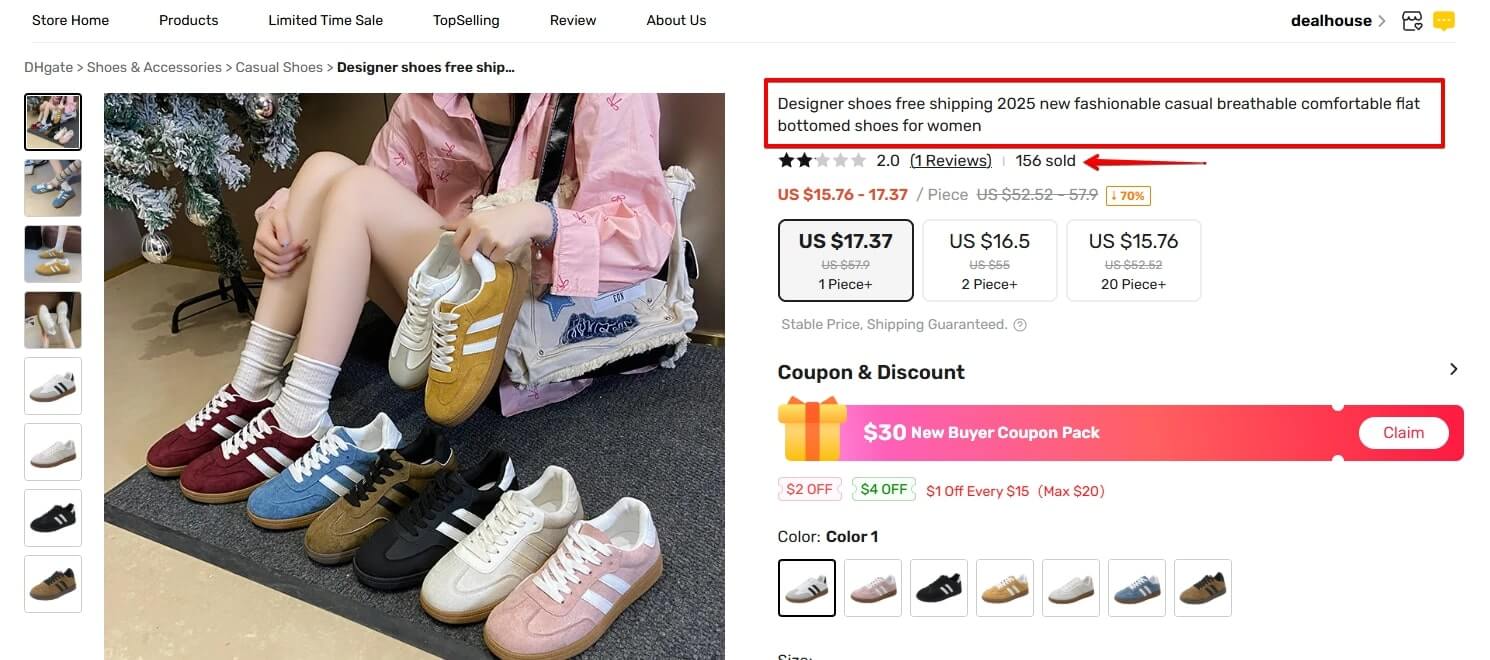The width and height of the screenshot is (1490, 660).
Task: Select the black sneaker color option
Action: point(938,588)
